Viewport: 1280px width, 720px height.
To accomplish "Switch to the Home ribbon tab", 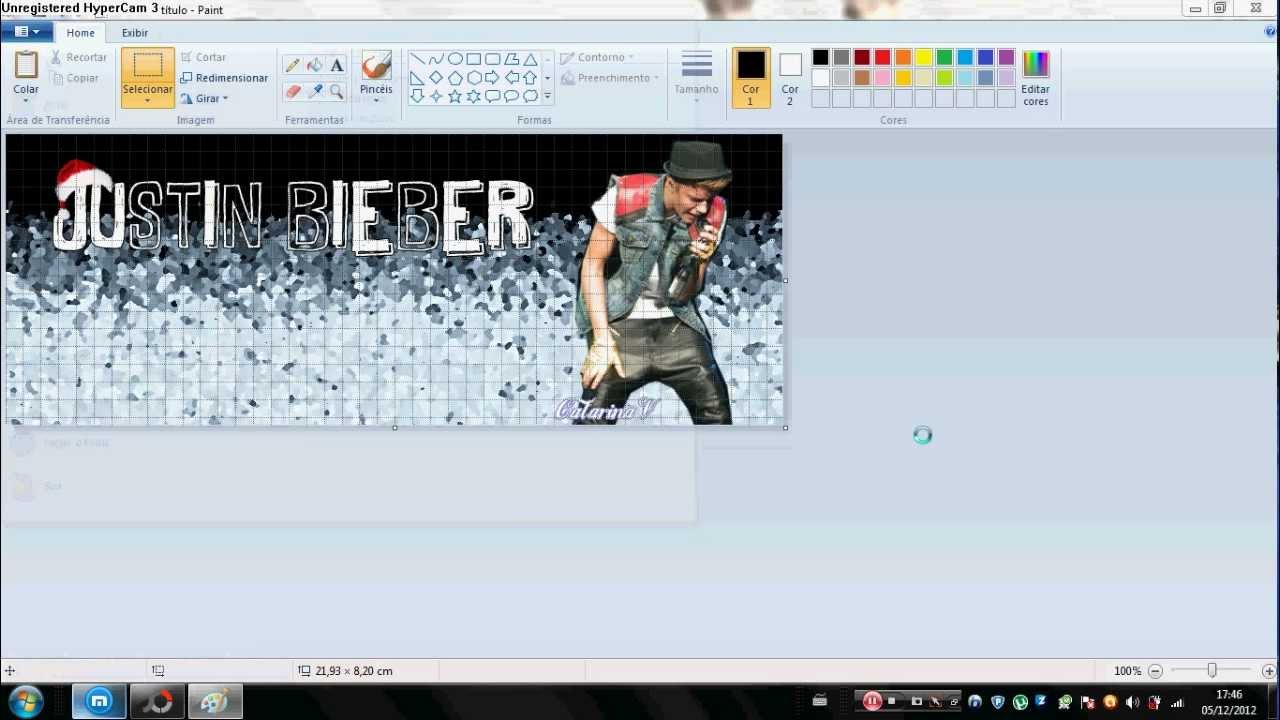I will 81,33.
